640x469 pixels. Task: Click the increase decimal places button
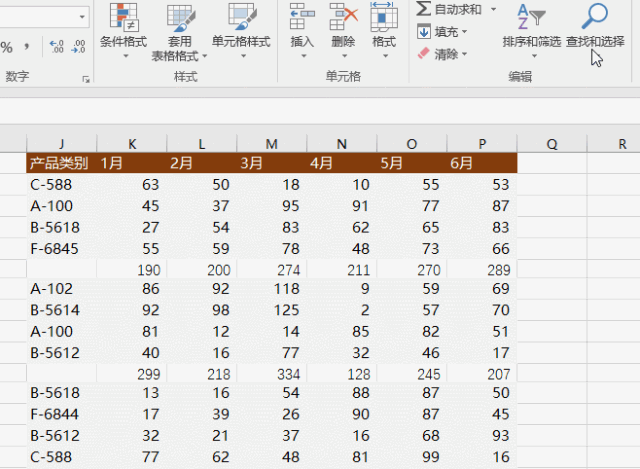[x=57, y=46]
